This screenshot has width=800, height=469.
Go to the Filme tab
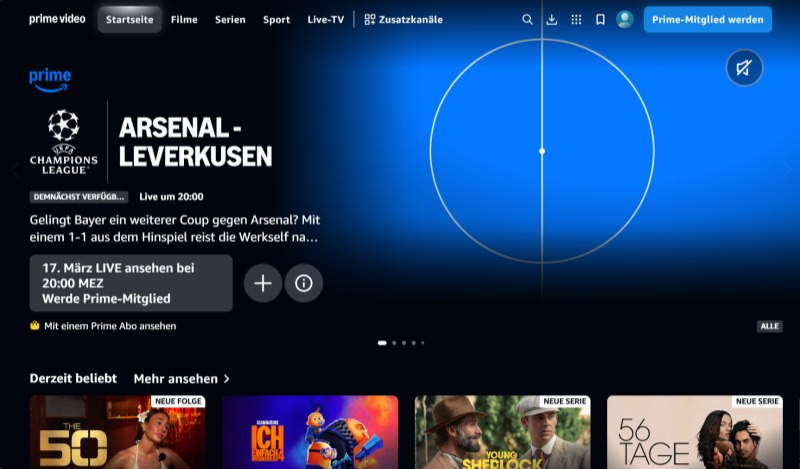coord(184,19)
